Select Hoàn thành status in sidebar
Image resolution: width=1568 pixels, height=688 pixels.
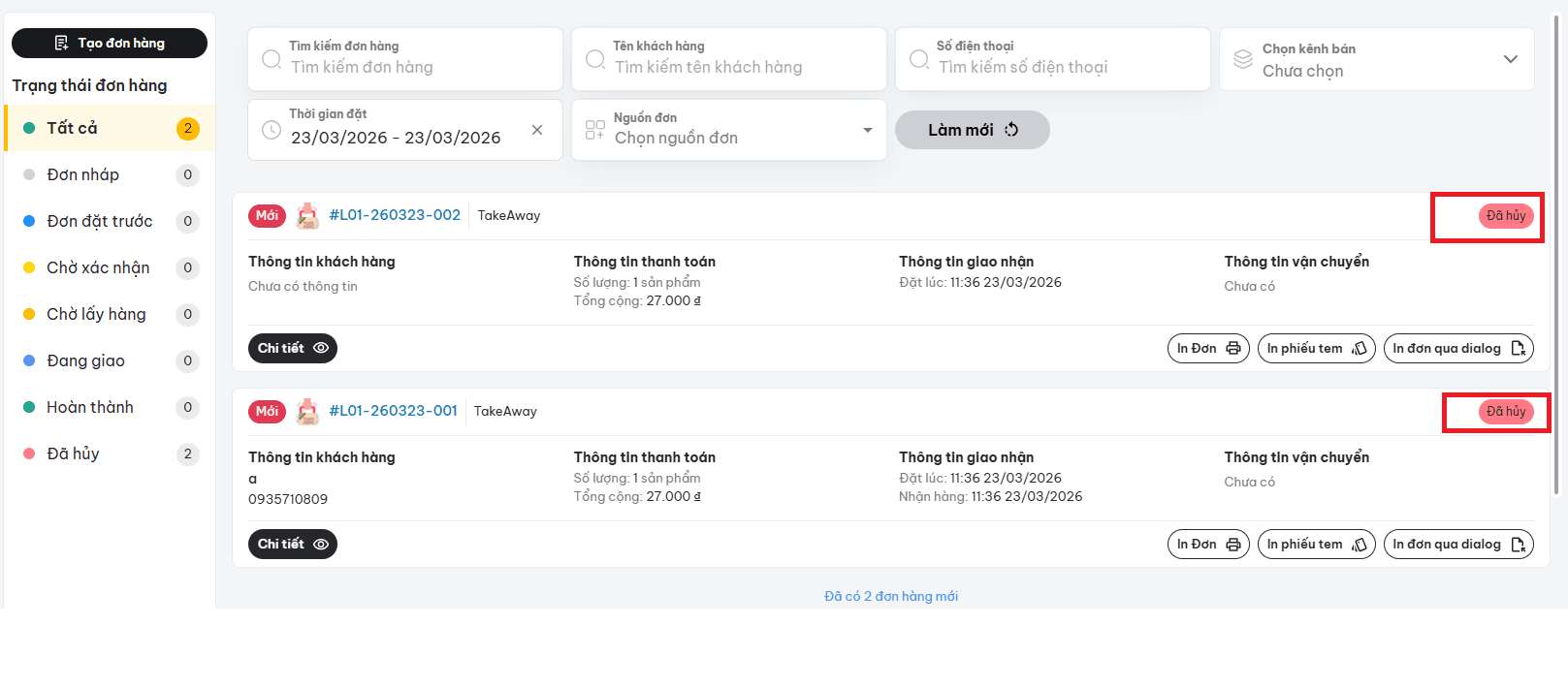tap(110, 407)
